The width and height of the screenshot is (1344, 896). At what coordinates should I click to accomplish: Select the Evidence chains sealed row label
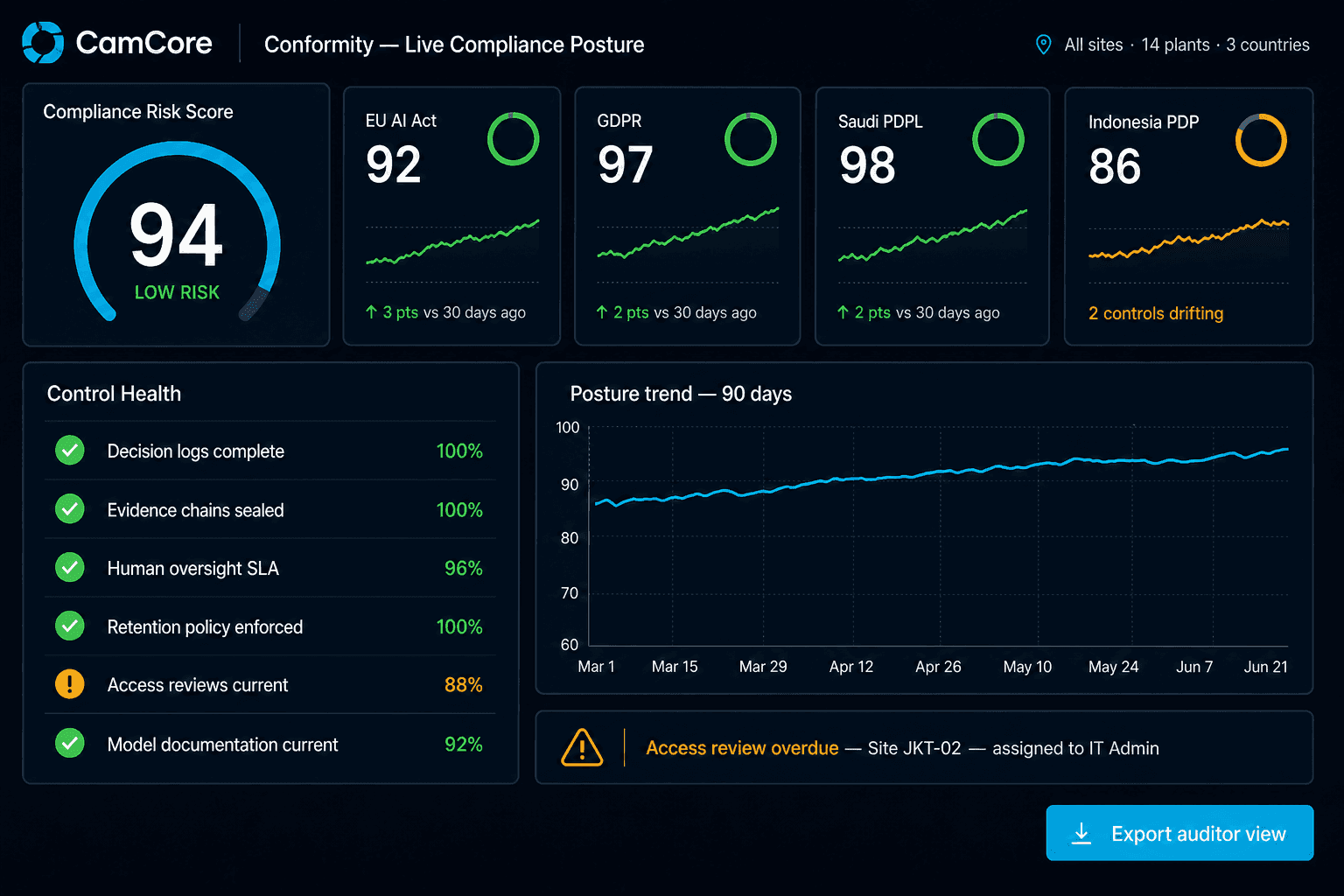(196, 510)
